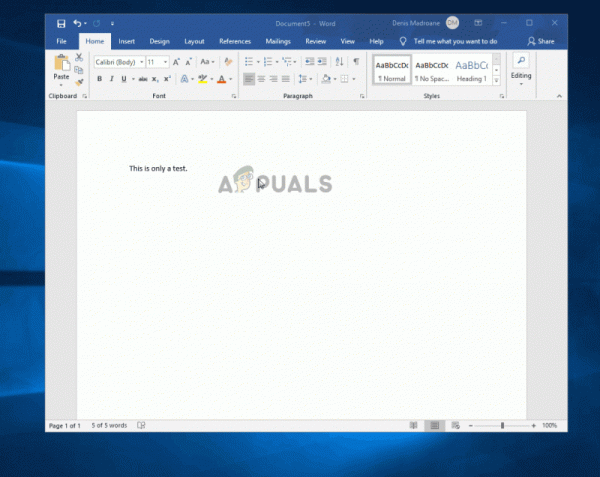Click the Share button
600x477 pixels.
pyautogui.click(x=541, y=41)
